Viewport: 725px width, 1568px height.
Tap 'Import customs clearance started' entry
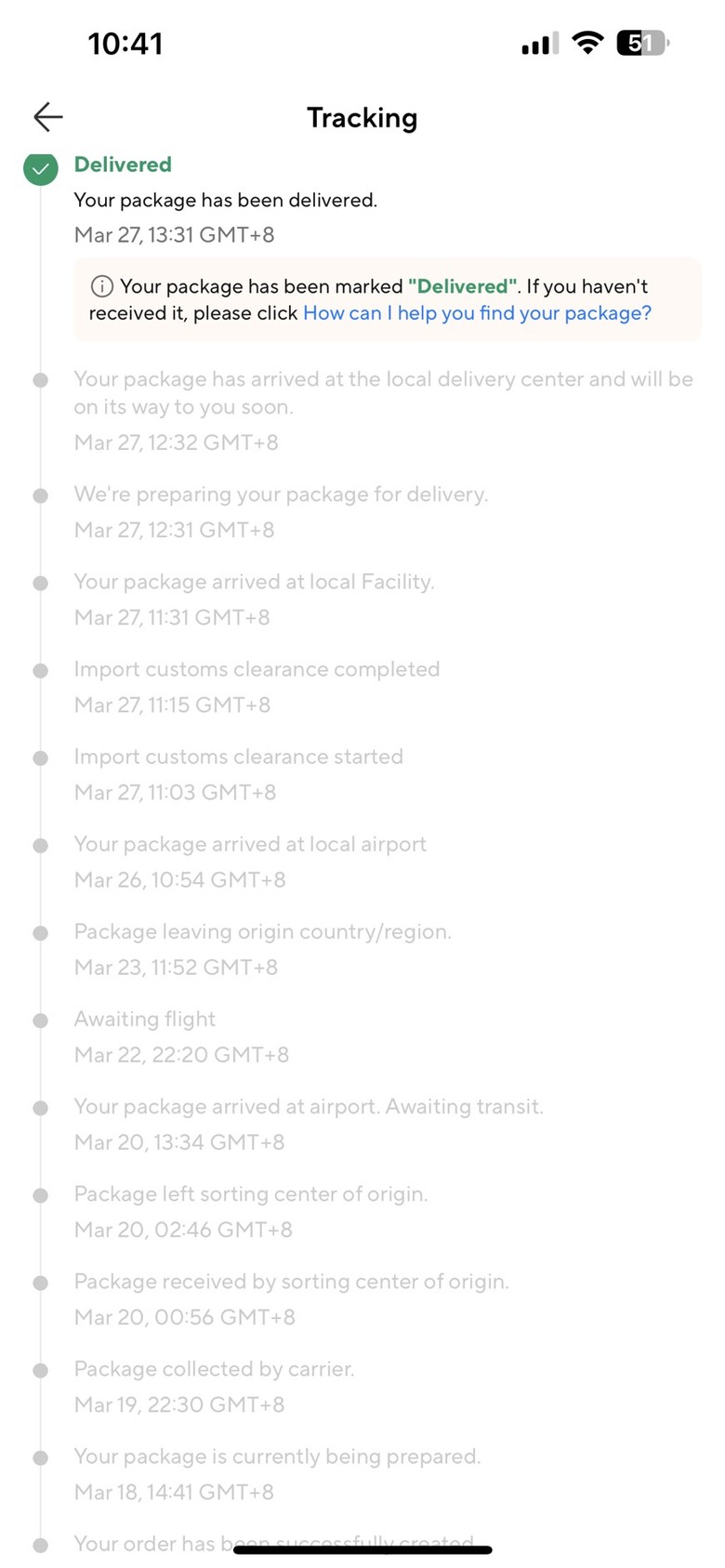(239, 774)
